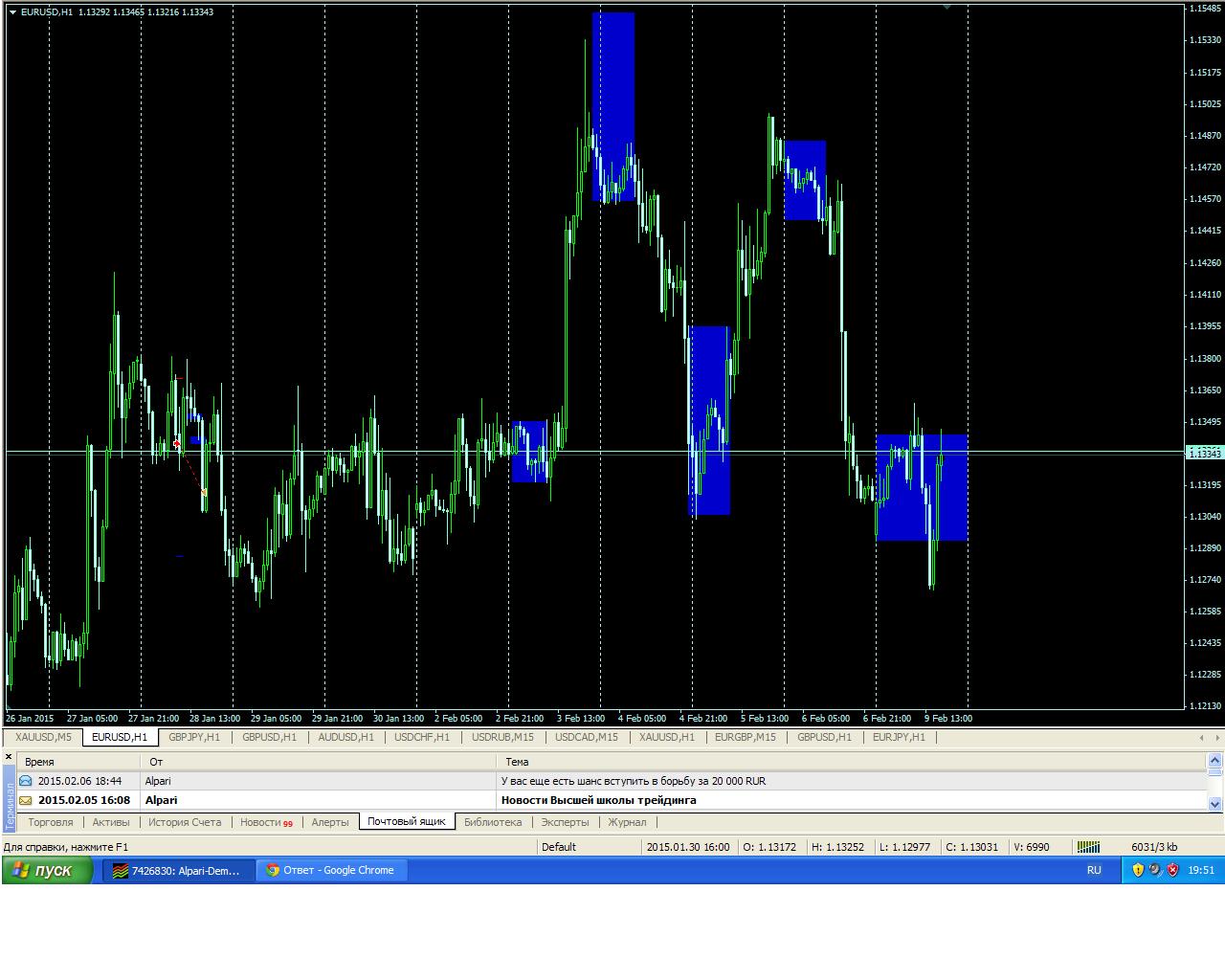The image size is (1225, 980).
Task: Click the V: 6990 volume status
Action: [1032, 846]
